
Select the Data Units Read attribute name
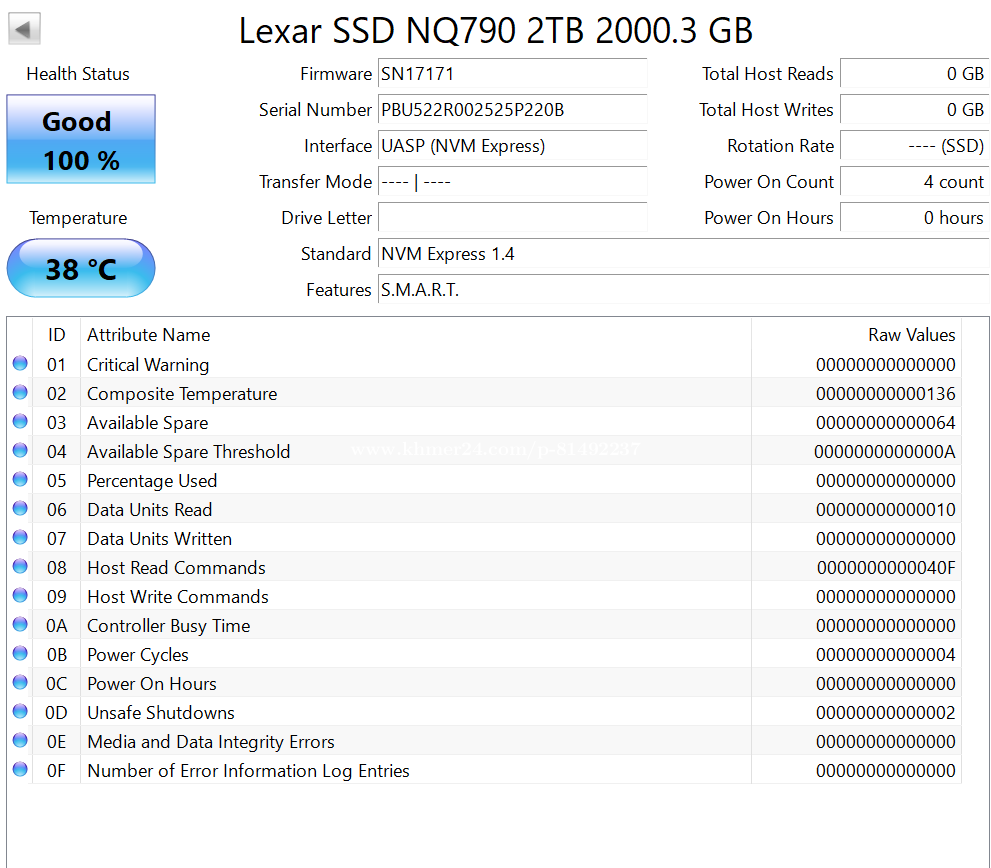click(149, 510)
